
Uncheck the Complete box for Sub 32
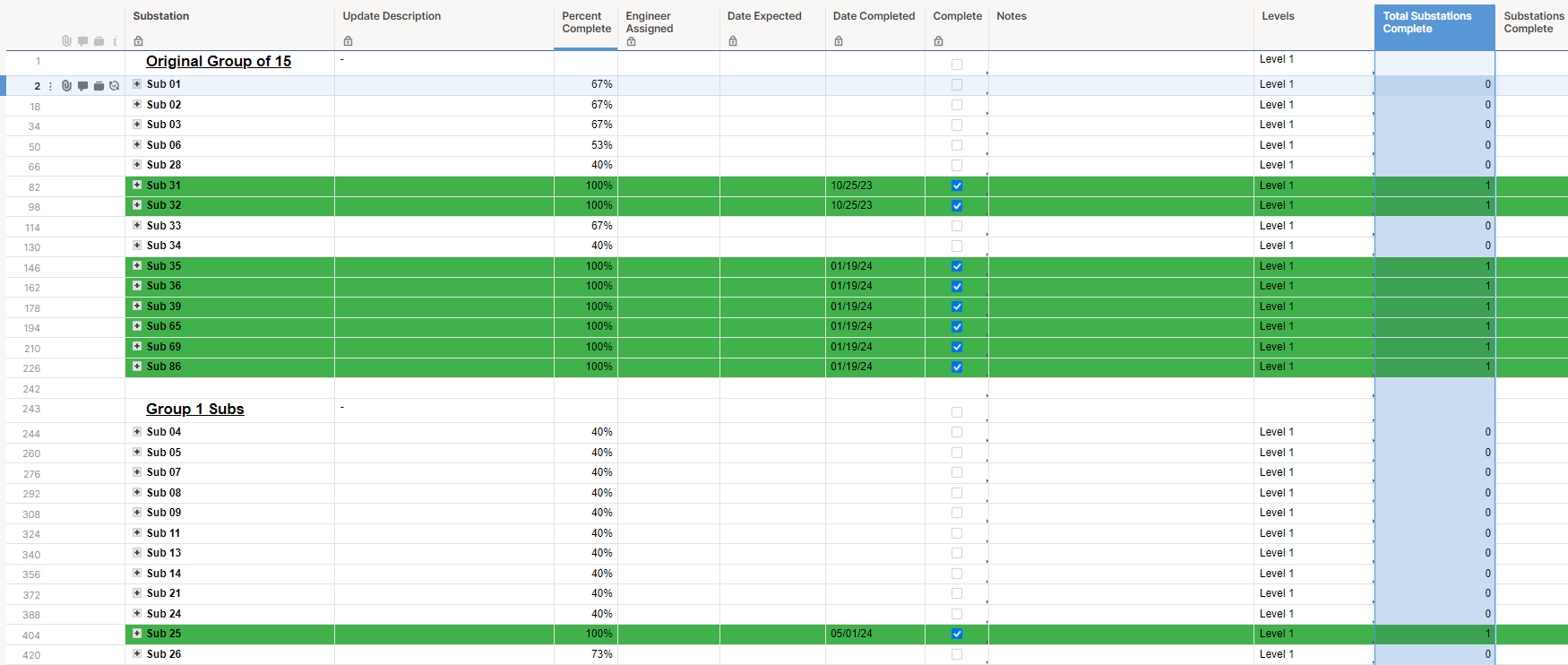pyautogui.click(x=957, y=205)
